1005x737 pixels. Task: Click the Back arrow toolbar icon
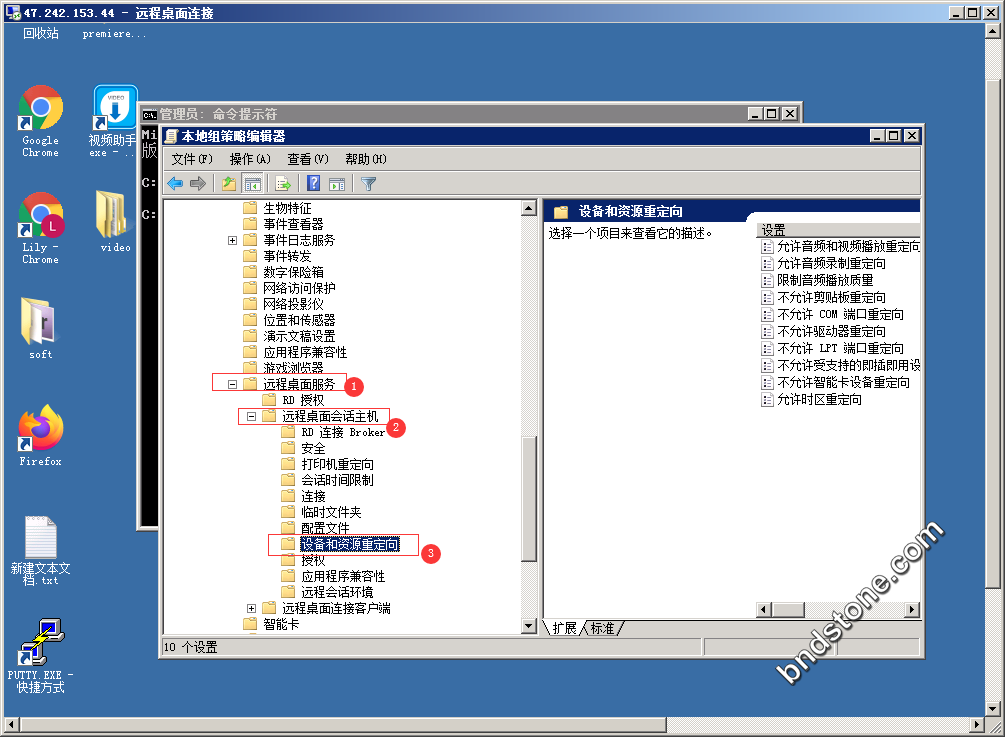(175, 183)
